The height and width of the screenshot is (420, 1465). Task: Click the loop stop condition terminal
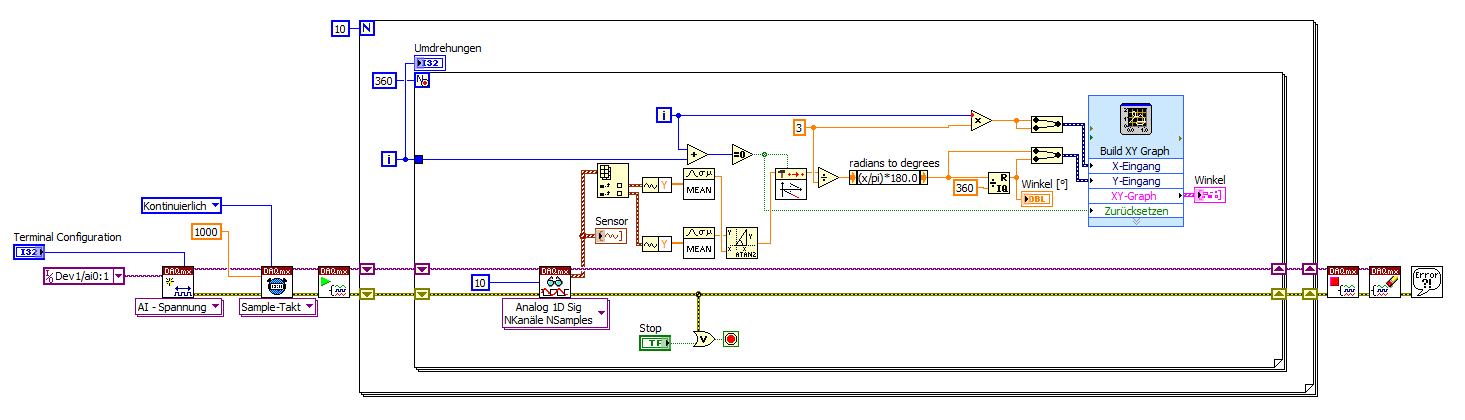pos(731,340)
